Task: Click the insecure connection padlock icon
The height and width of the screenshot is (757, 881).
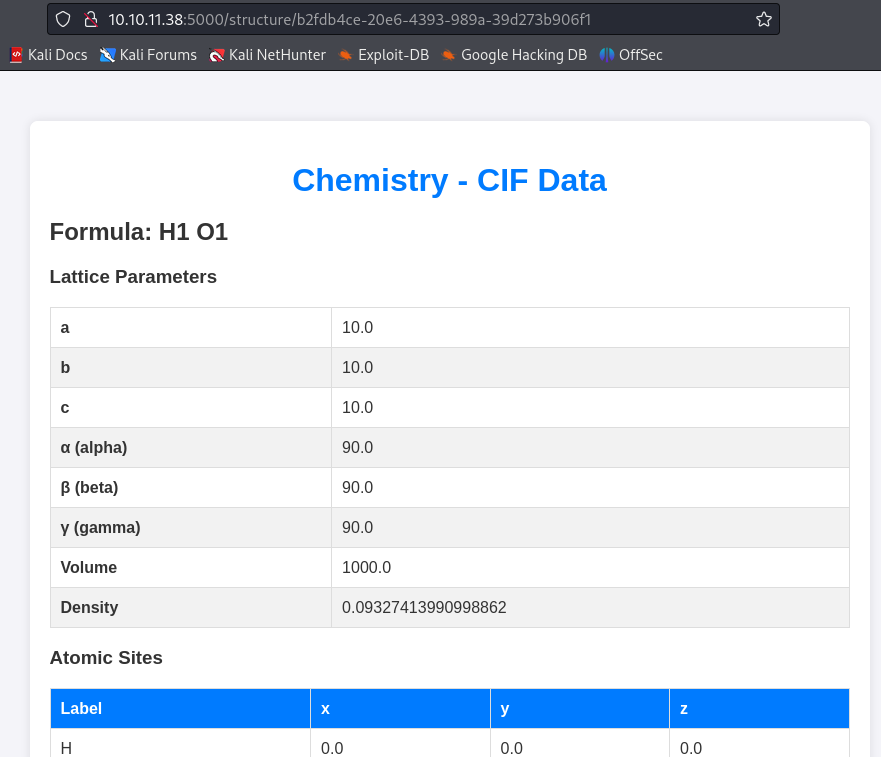Action: [90, 20]
